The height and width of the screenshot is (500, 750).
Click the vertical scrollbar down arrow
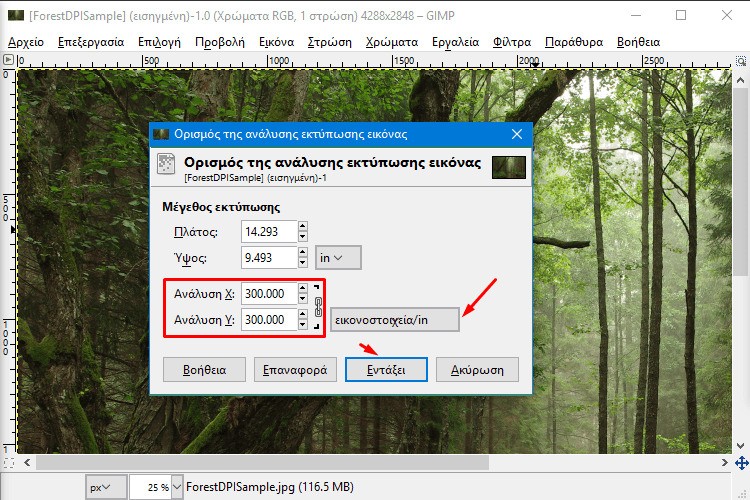[x=740, y=445]
